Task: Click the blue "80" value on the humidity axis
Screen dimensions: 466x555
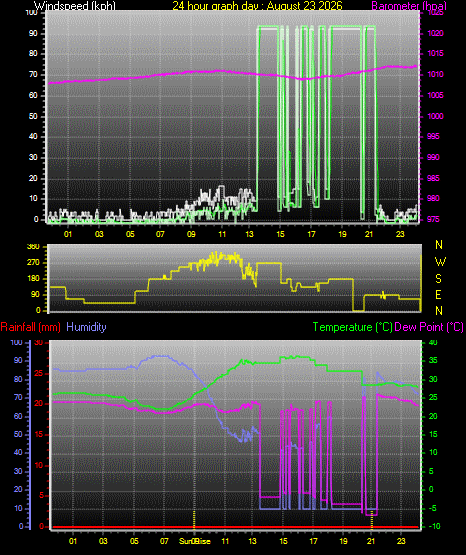Action: tap(18, 379)
